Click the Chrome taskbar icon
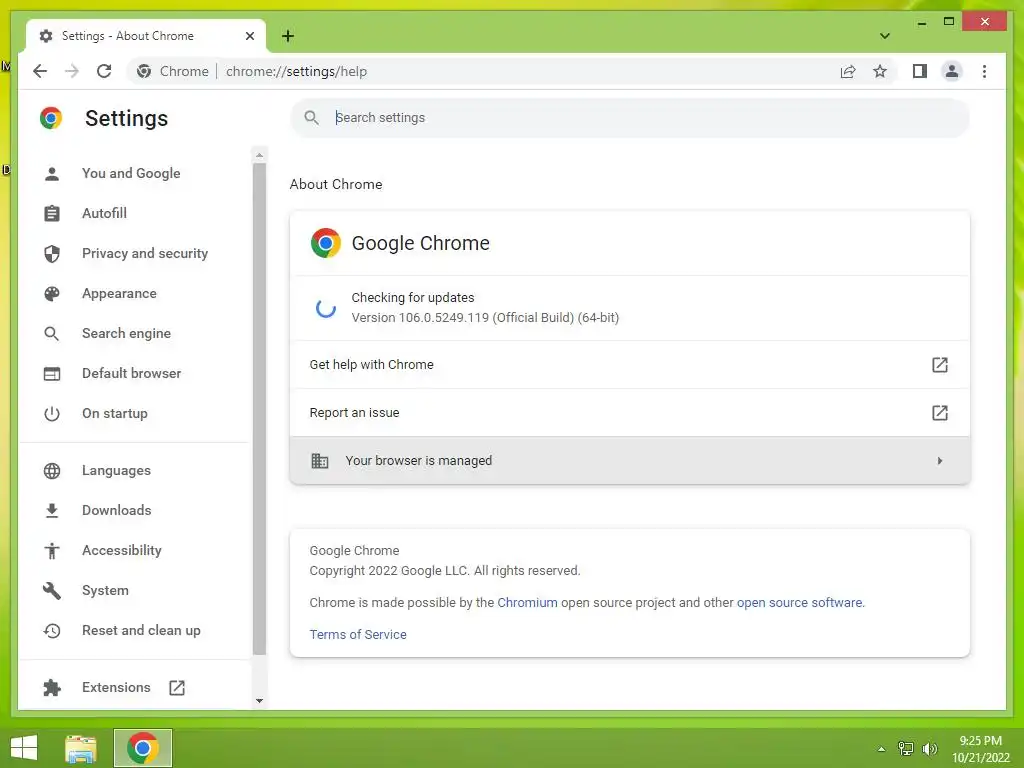 coord(142,748)
